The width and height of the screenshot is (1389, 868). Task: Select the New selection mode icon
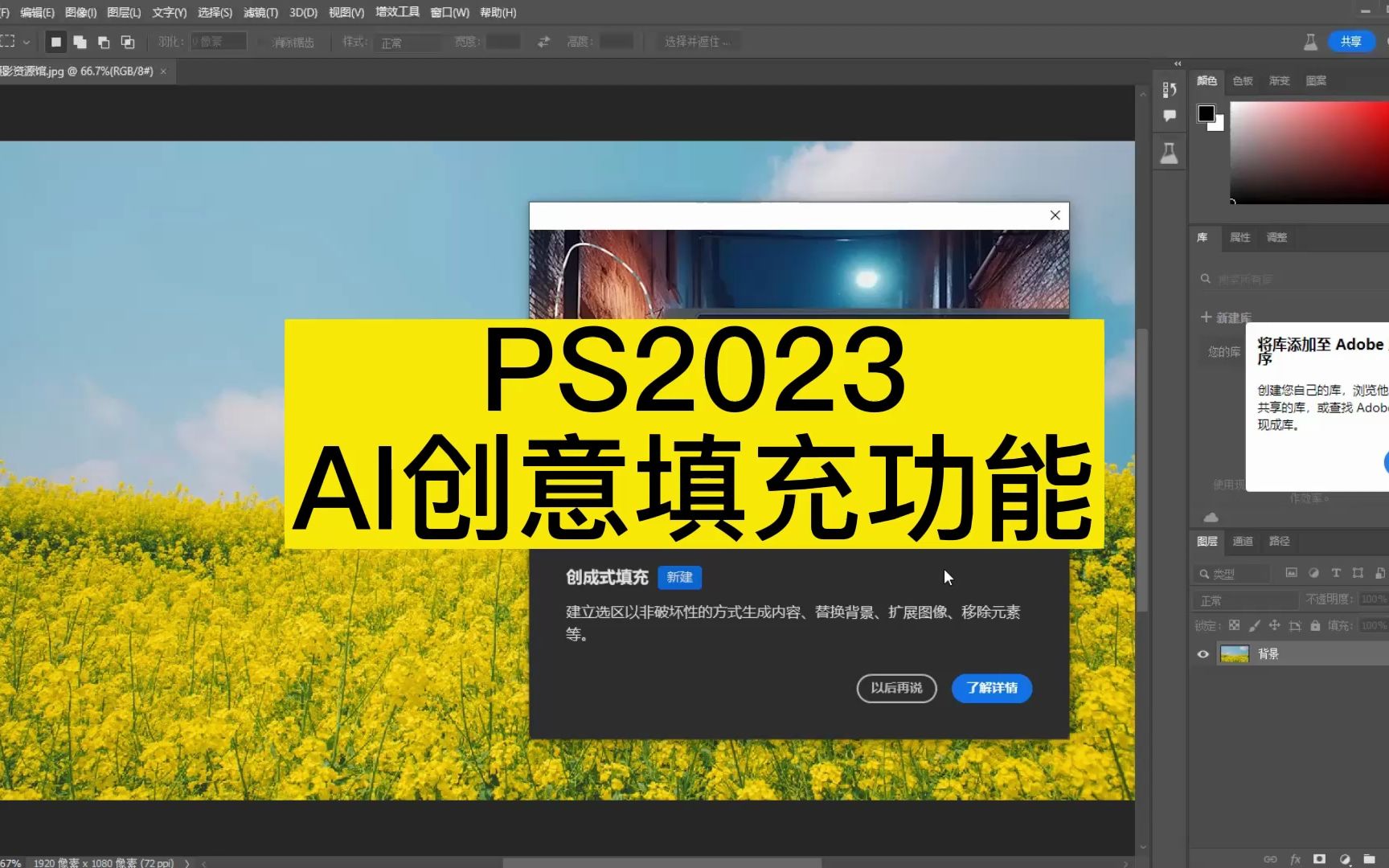click(56, 42)
